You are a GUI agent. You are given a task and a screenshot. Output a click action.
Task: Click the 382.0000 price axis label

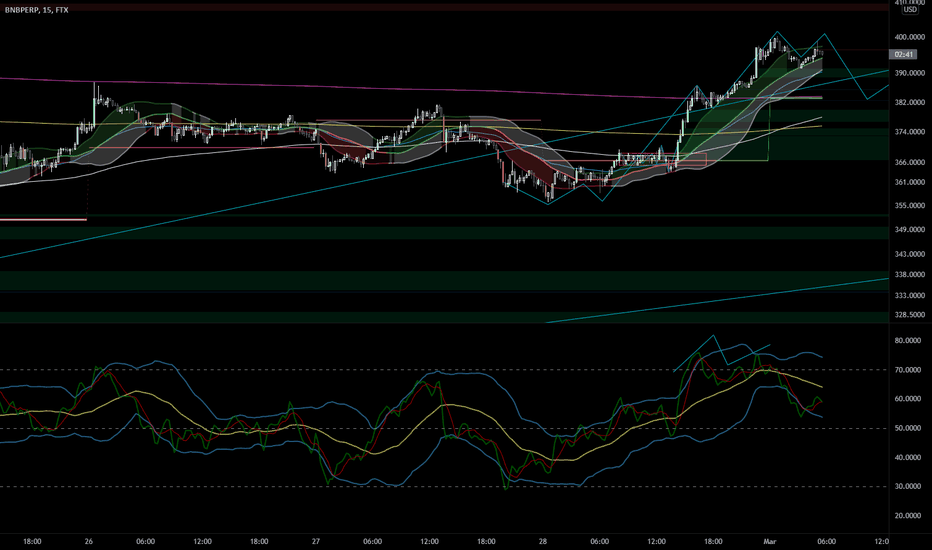coord(909,102)
